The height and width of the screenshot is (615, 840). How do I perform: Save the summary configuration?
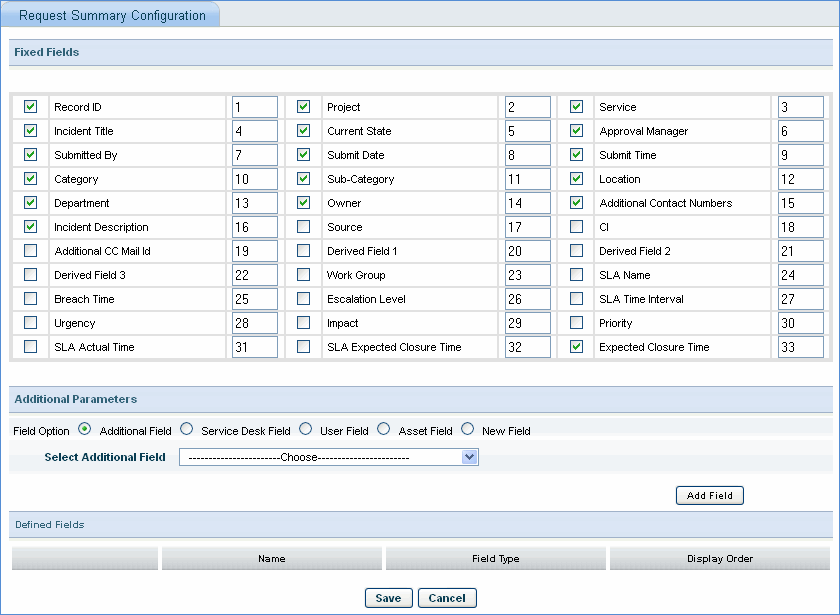[388, 598]
